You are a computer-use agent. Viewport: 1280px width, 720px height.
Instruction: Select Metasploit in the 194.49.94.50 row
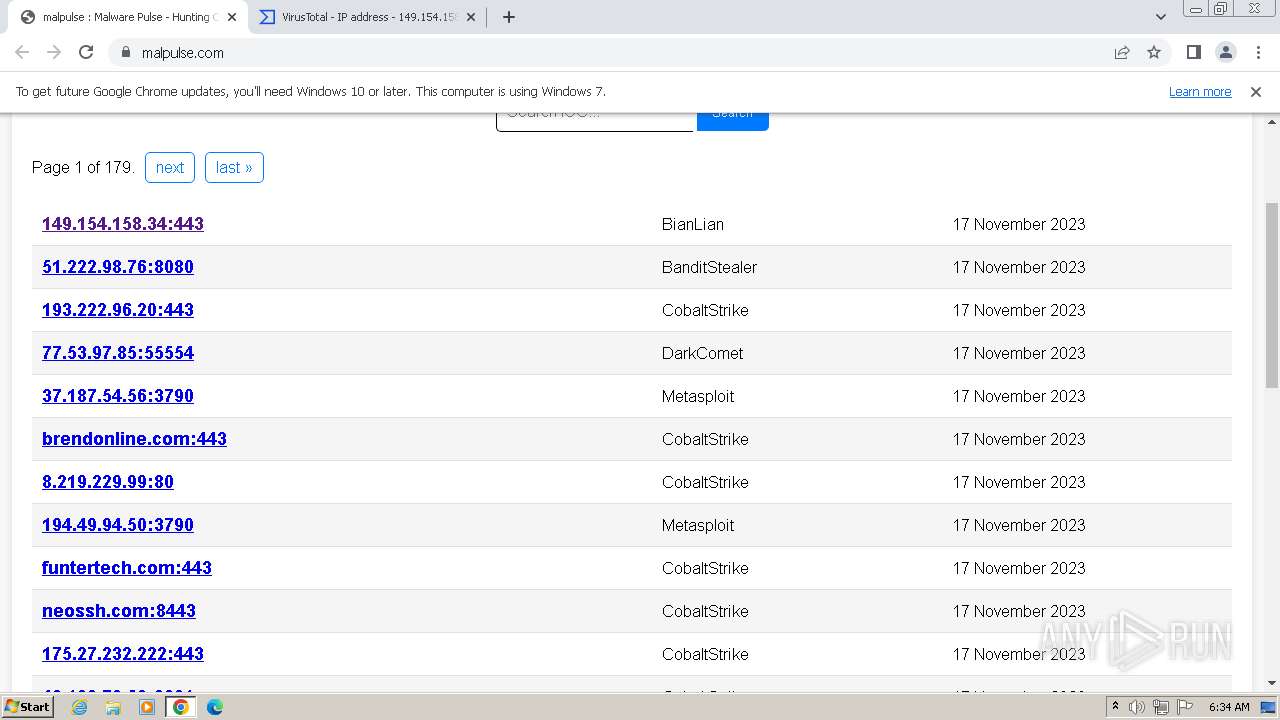pyautogui.click(x=698, y=525)
